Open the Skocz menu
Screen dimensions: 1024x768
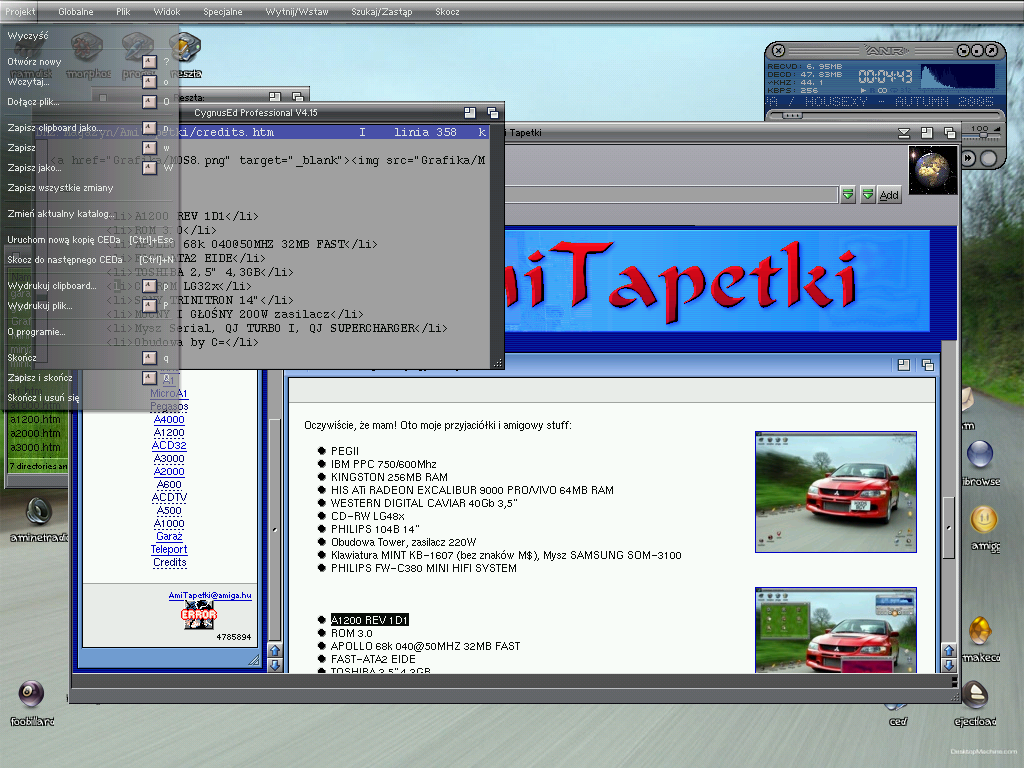coord(447,11)
